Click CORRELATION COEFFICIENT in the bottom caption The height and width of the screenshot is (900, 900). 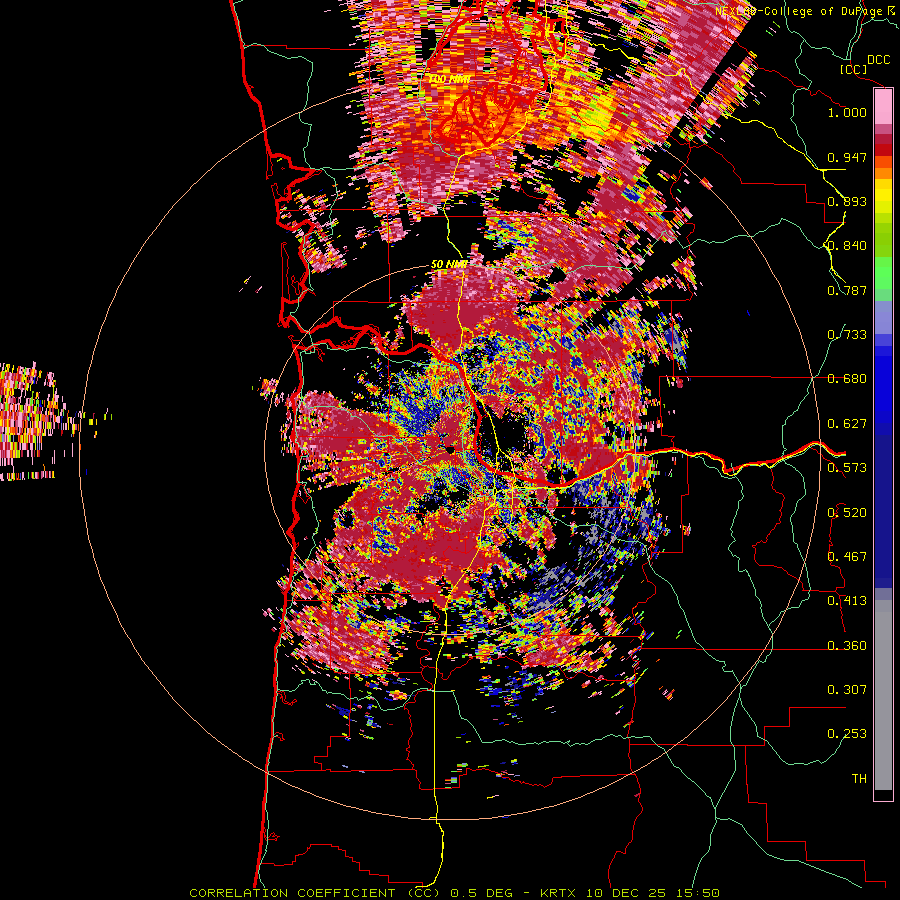293,893
